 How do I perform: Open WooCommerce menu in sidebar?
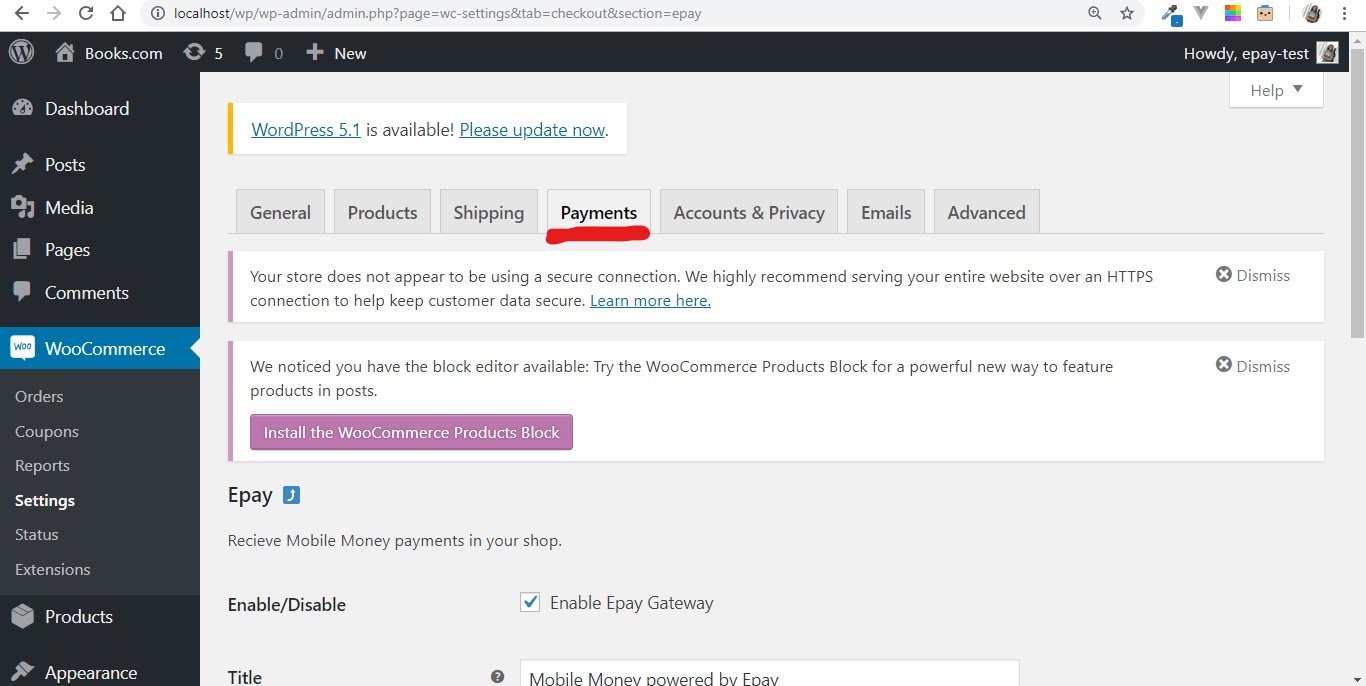point(100,348)
